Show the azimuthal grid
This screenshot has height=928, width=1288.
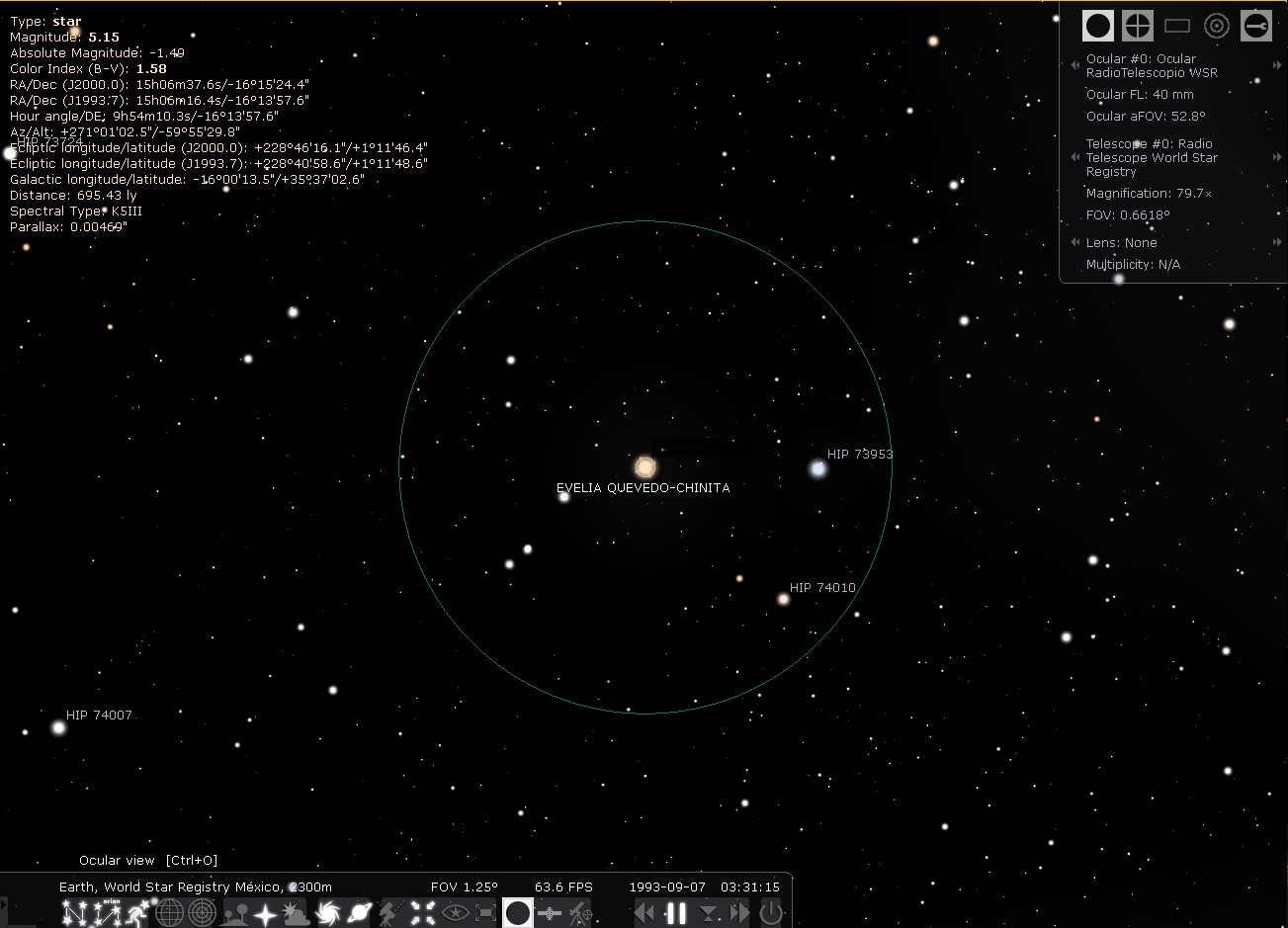(x=202, y=913)
